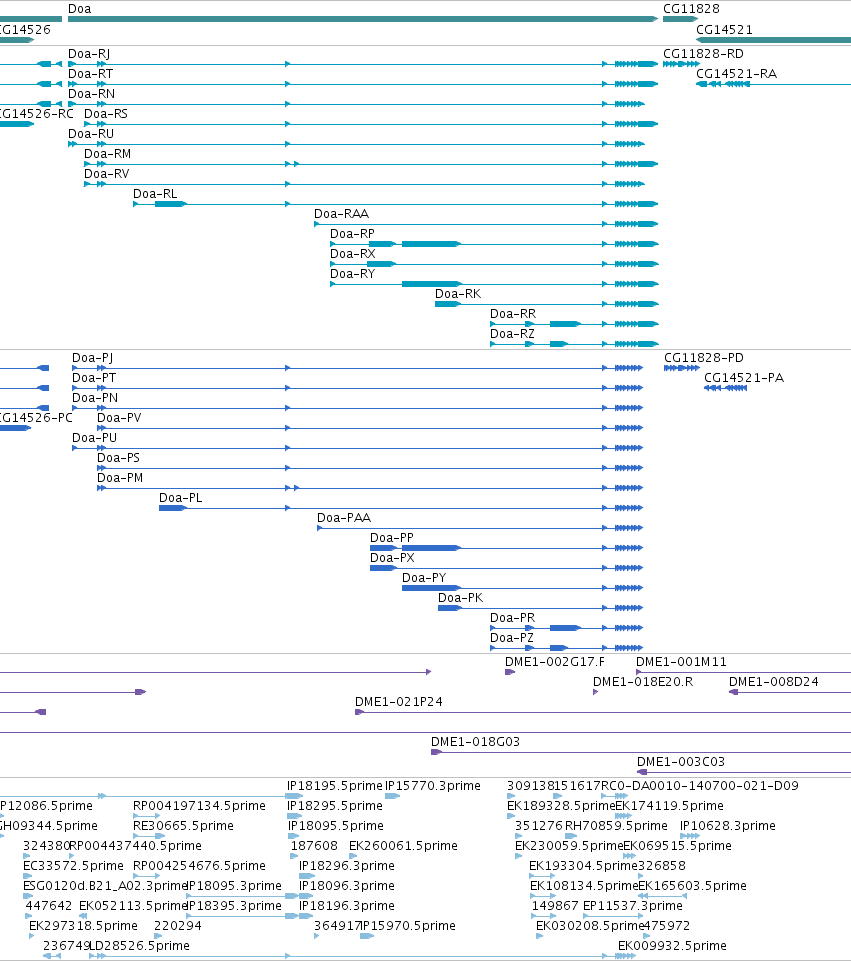This screenshot has height=961, width=851.
Task: Select the RC0-DA0010-140700-021-D09 label
Action: tap(700, 786)
